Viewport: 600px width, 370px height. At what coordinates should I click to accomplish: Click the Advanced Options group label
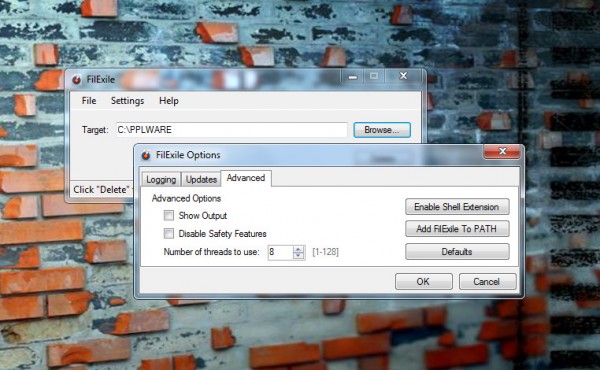point(186,198)
